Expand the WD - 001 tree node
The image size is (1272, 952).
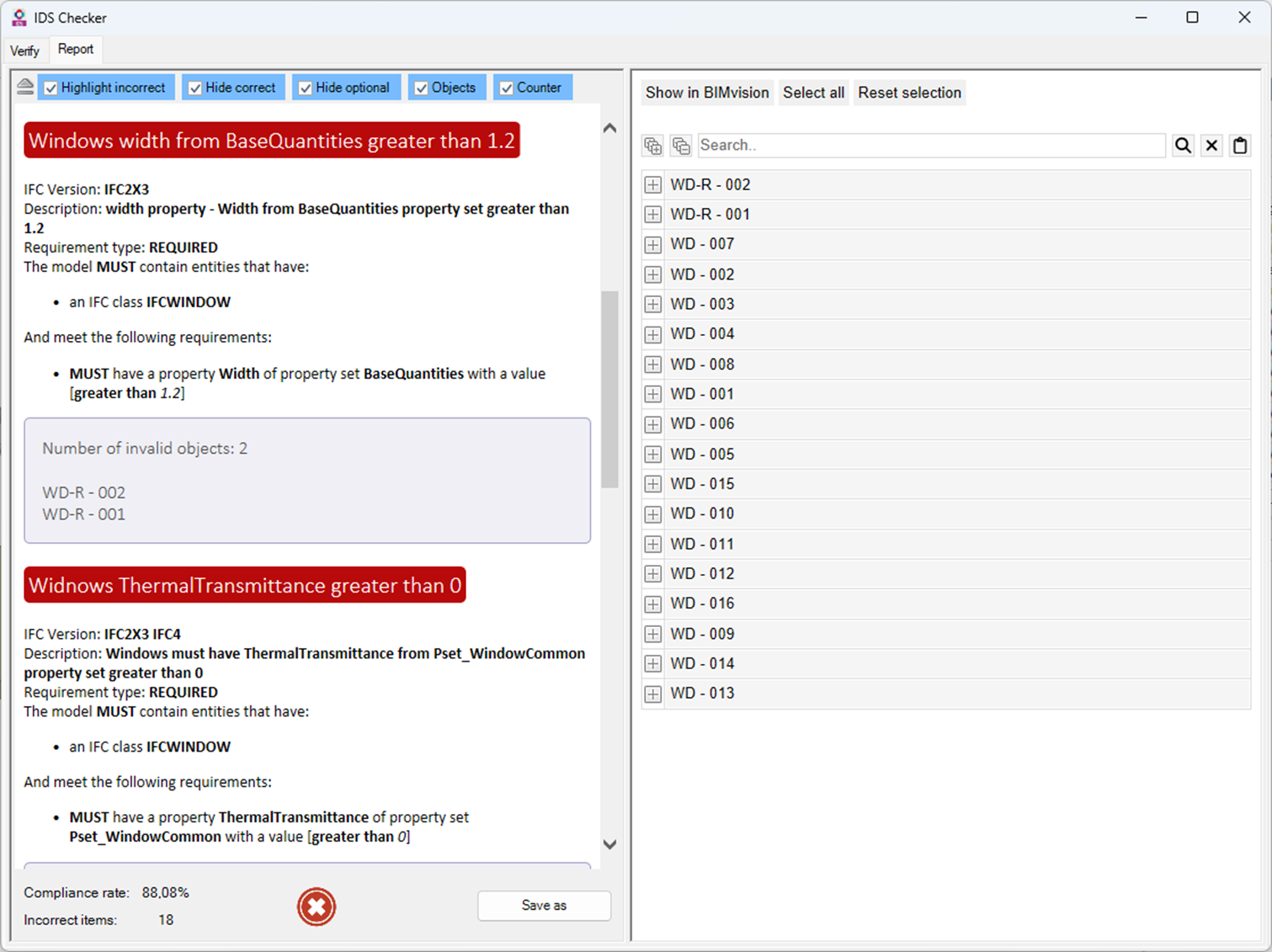click(x=652, y=394)
